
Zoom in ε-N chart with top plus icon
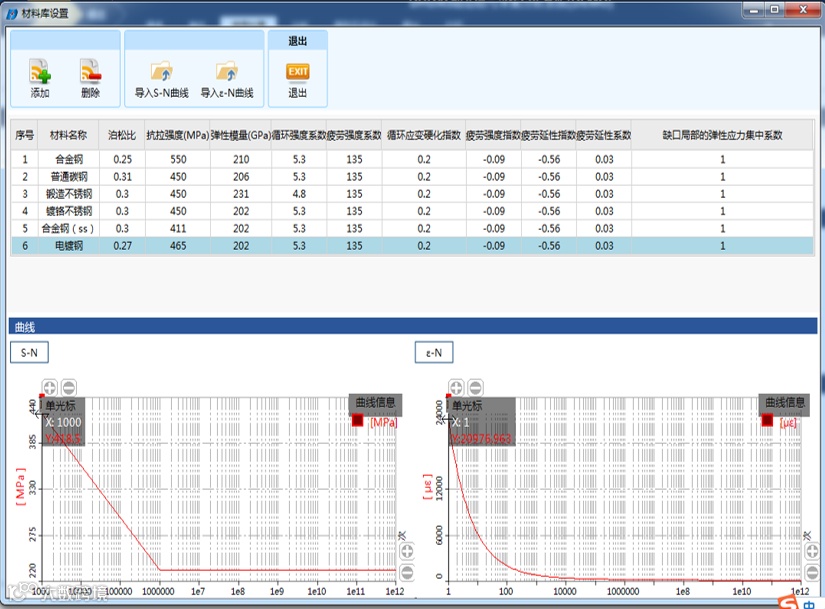click(456, 388)
